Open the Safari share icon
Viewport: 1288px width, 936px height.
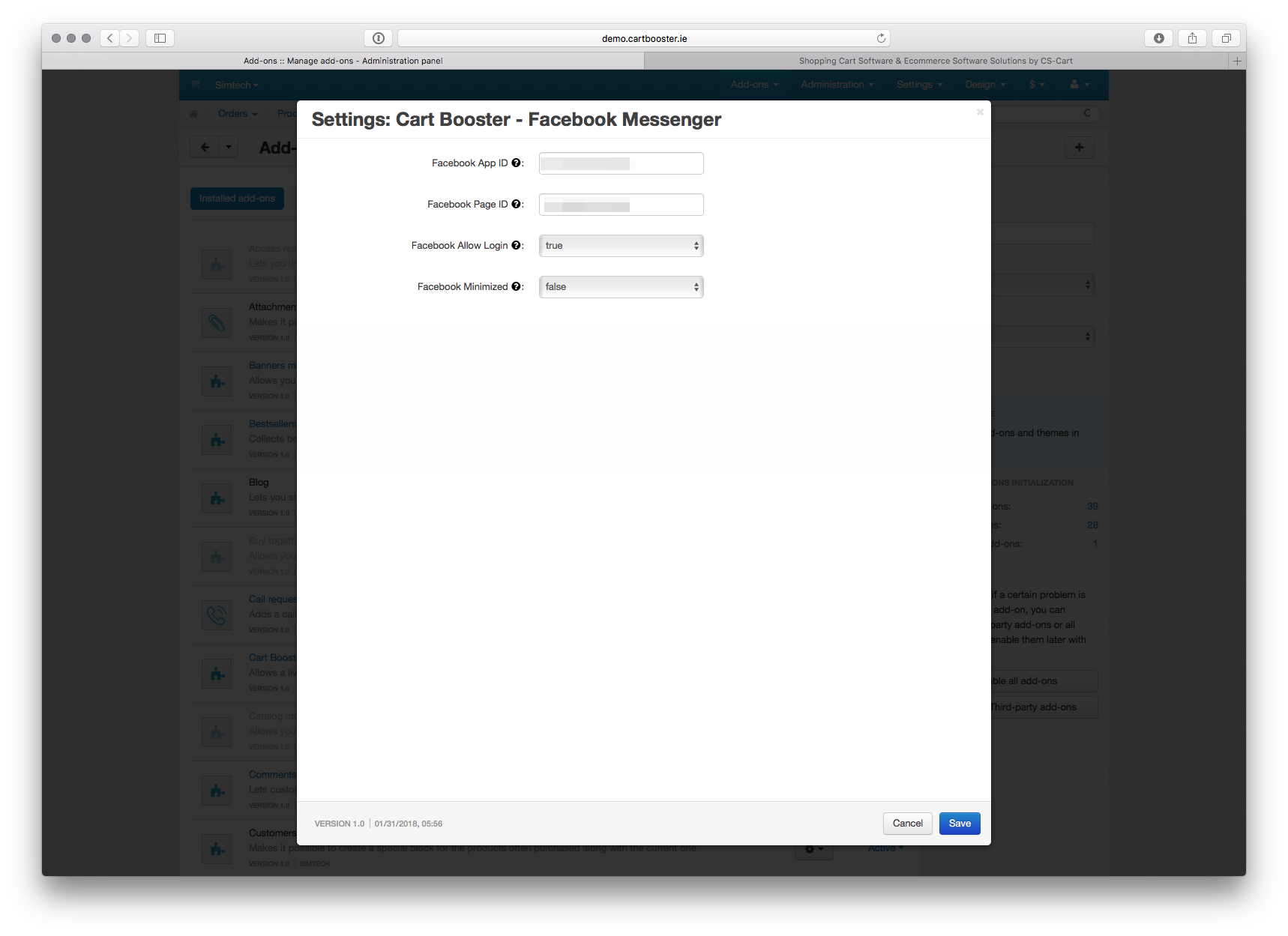(x=1192, y=37)
